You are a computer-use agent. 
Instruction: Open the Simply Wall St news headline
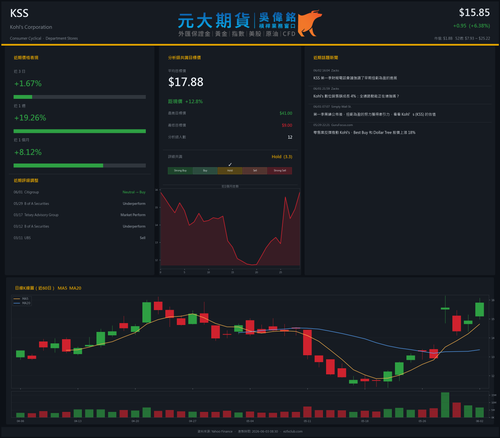coord(374,114)
